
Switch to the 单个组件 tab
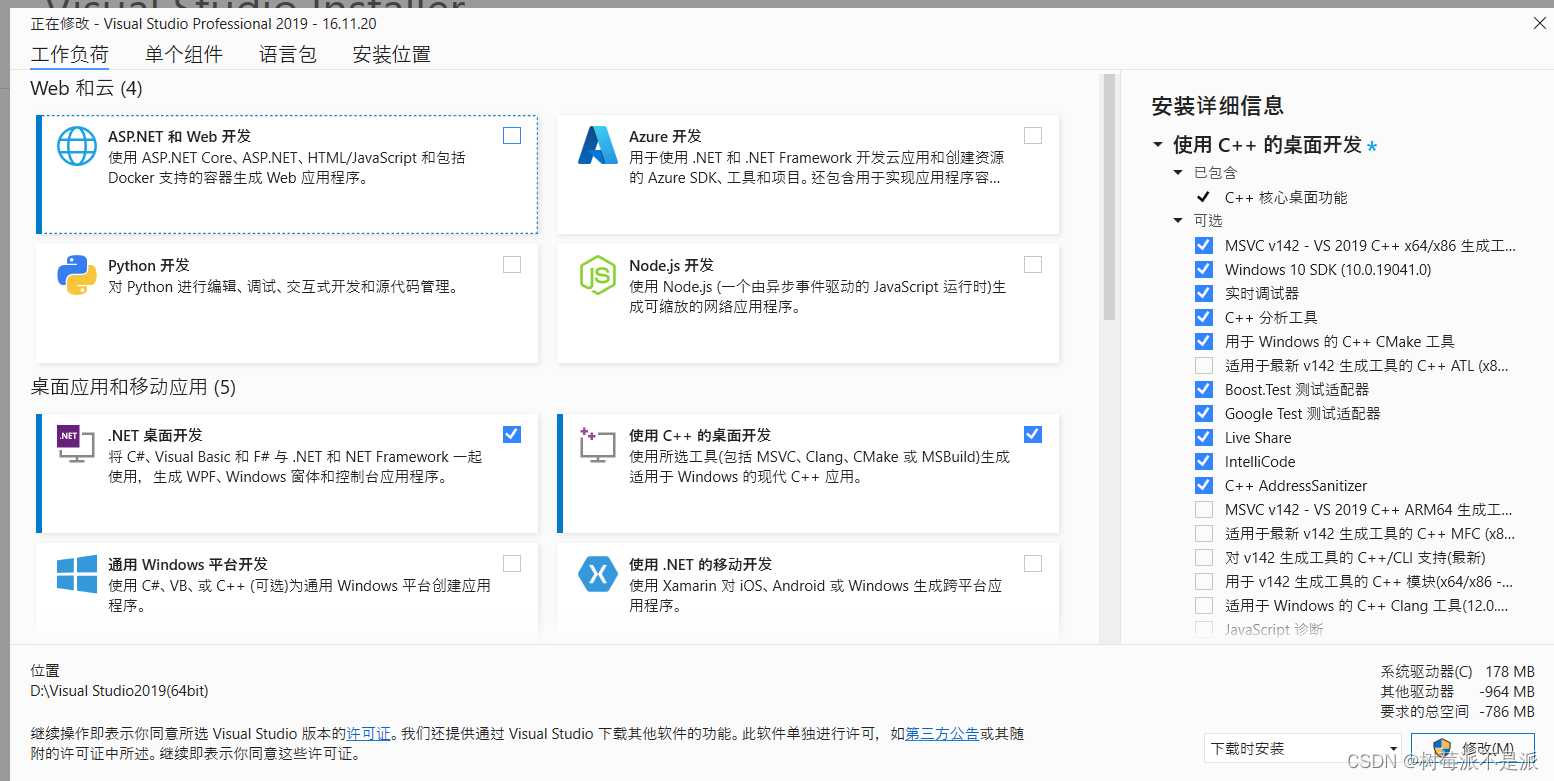184,55
